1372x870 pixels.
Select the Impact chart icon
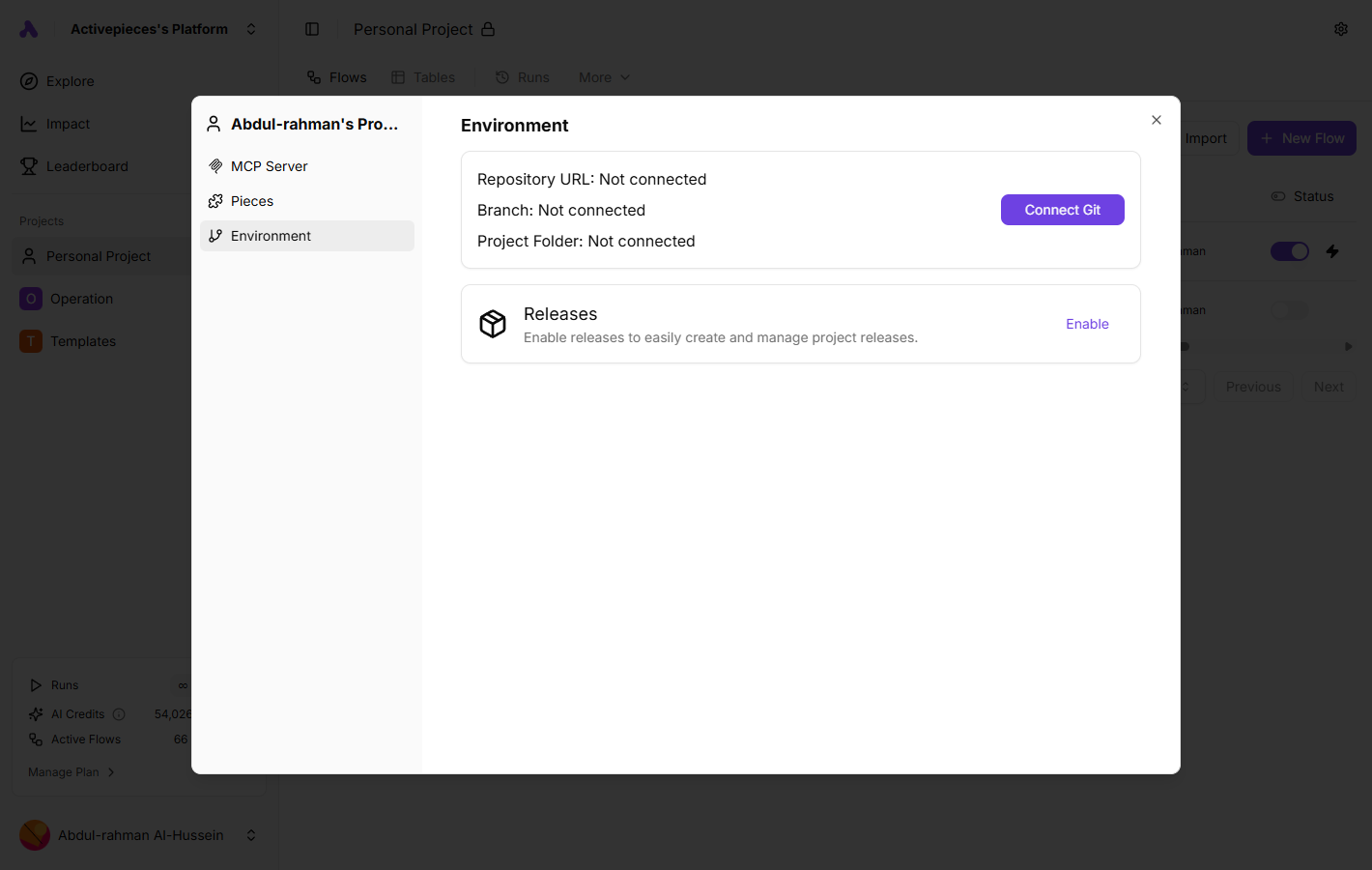click(28, 124)
